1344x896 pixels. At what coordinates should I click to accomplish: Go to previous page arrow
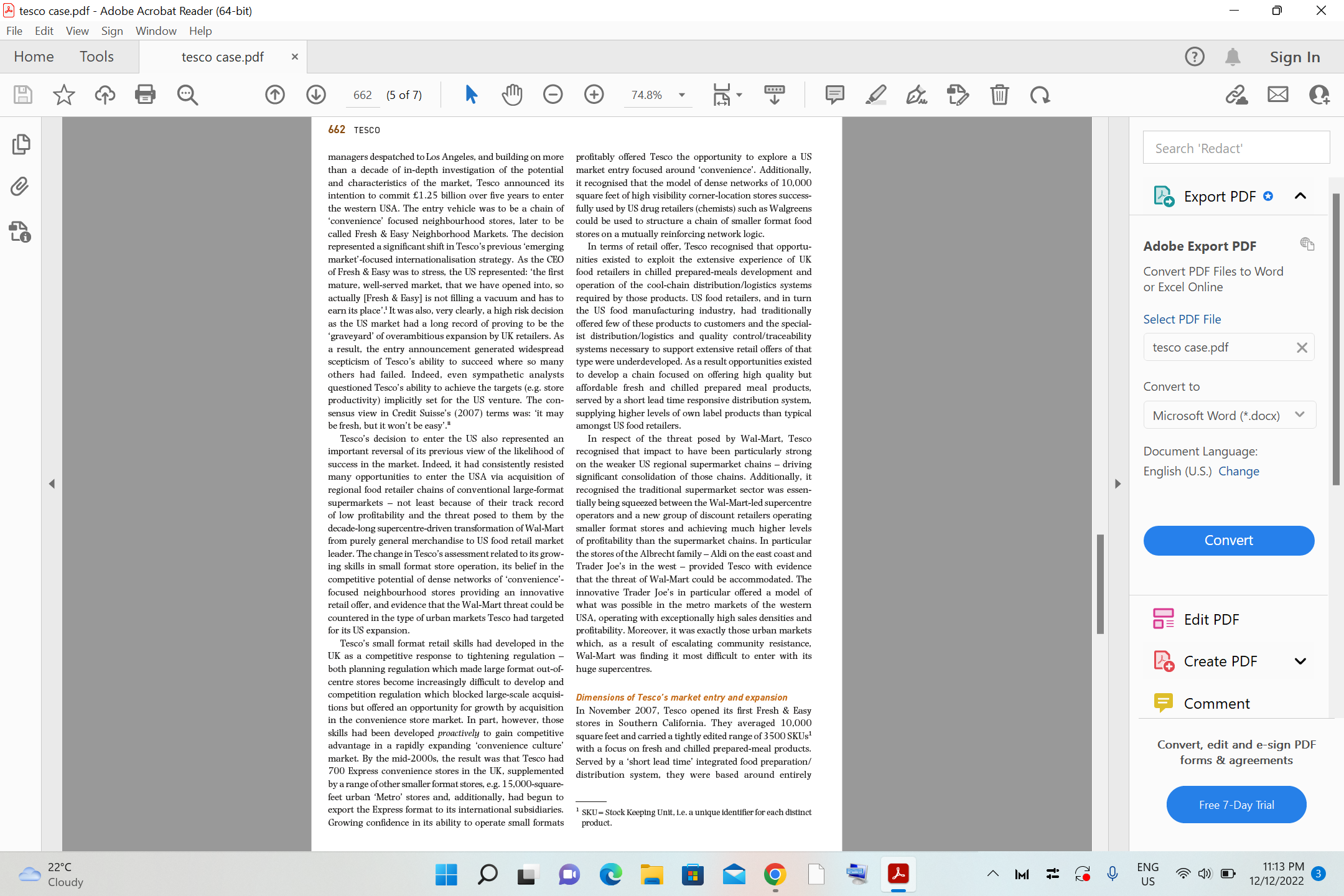tap(275, 95)
